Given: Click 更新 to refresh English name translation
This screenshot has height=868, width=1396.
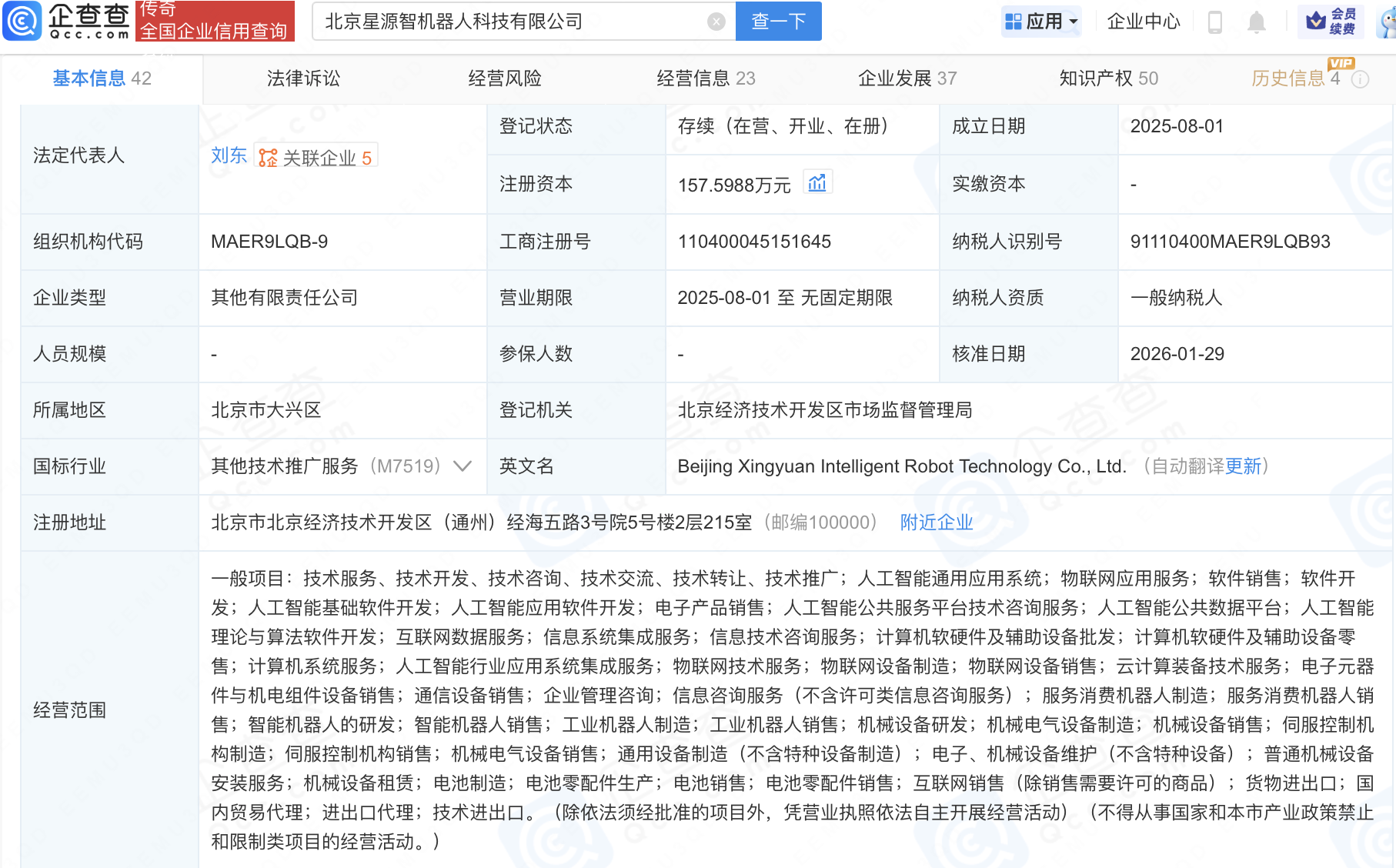Looking at the screenshot, I should click(1241, 466).
